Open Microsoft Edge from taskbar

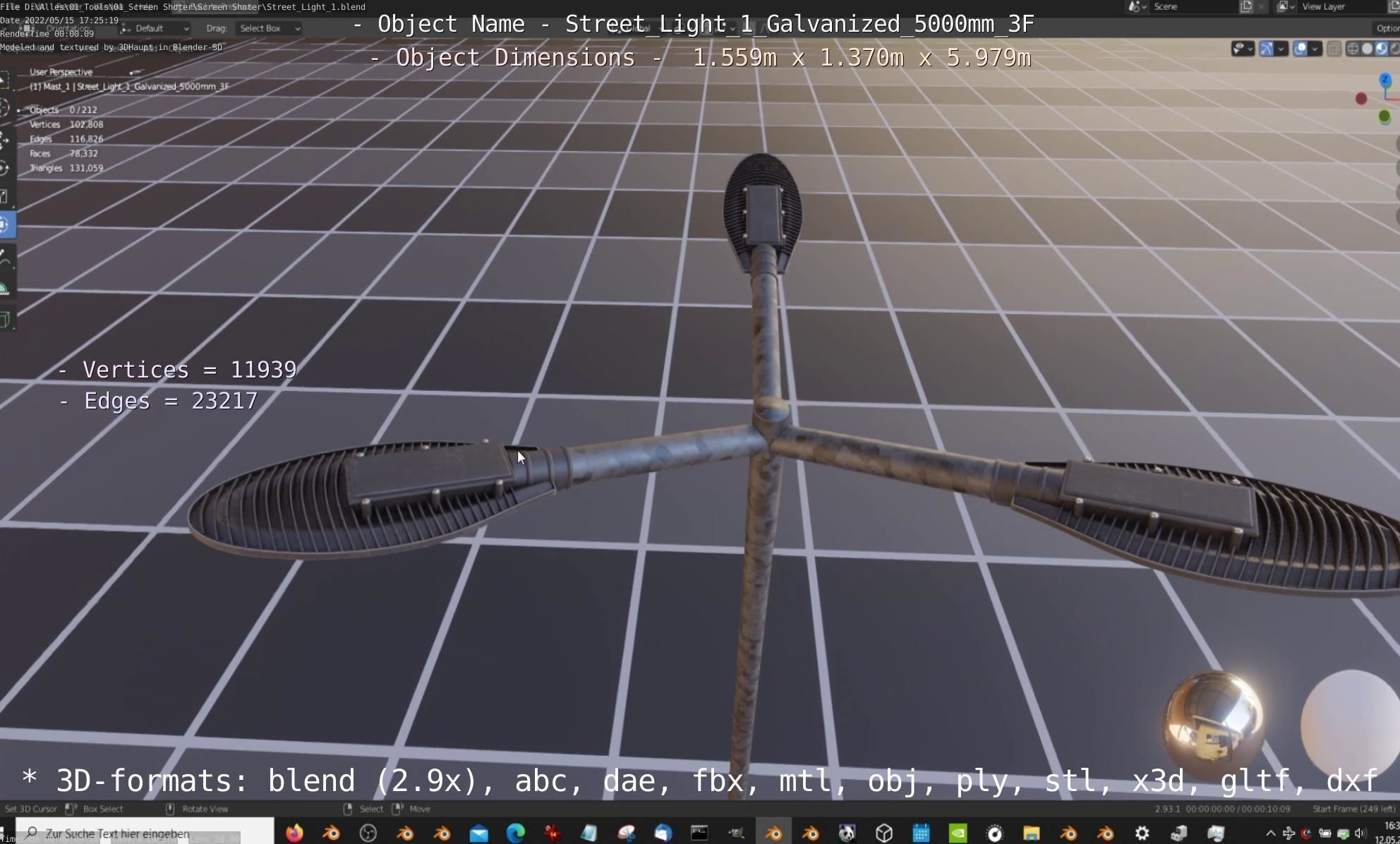(516, 833)
